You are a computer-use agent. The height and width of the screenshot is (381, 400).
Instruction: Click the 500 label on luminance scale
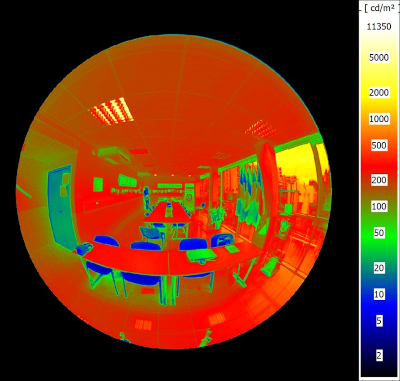[x=379, y=145]
